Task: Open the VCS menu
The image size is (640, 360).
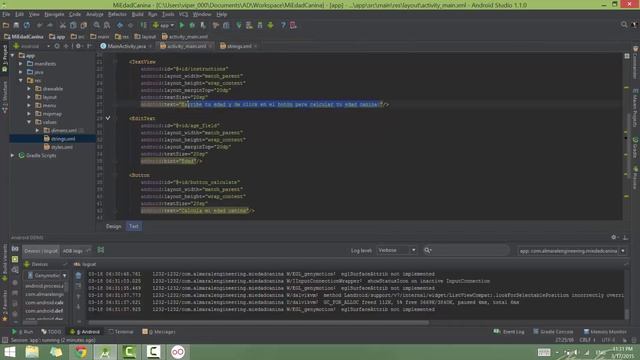Action: click(183, 14)
